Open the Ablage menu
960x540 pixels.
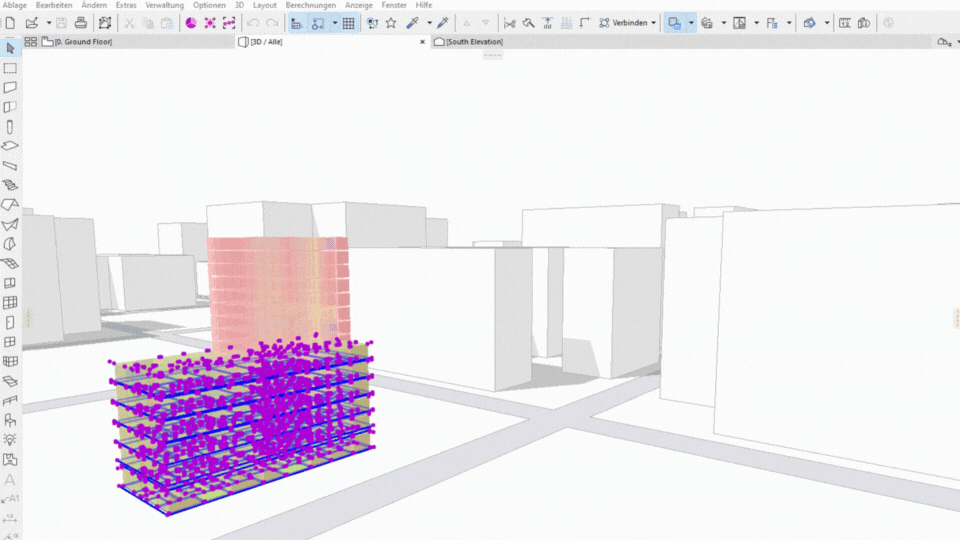coord(15,5)
